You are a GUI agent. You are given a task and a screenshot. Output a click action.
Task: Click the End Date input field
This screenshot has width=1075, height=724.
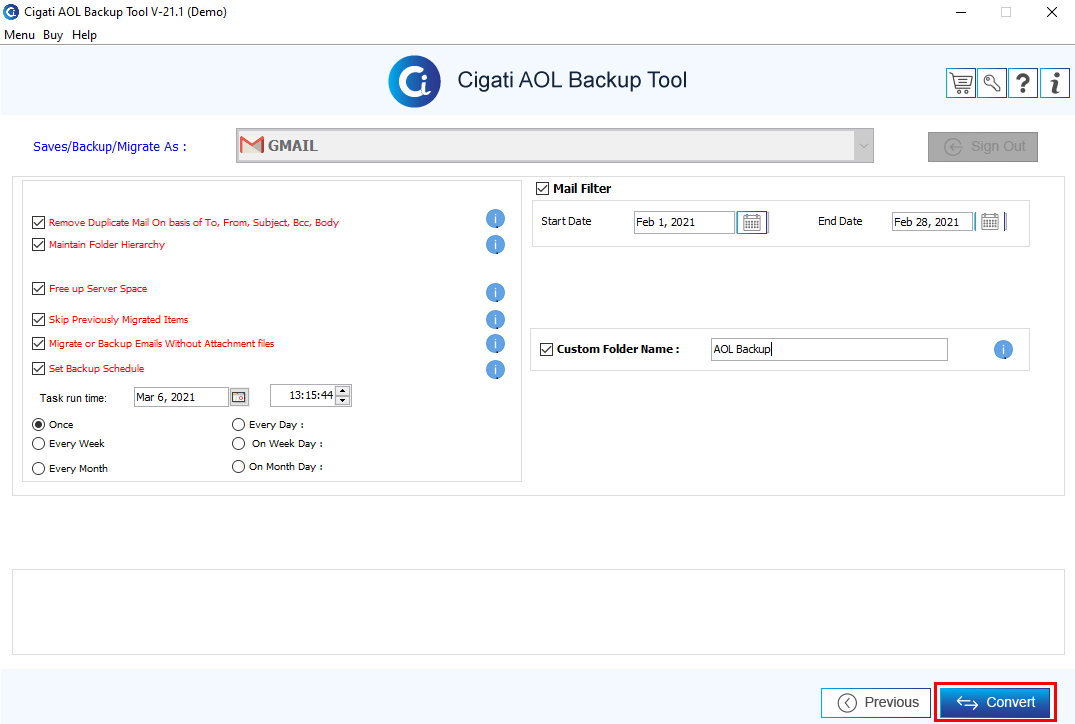(x=932, y=221)
